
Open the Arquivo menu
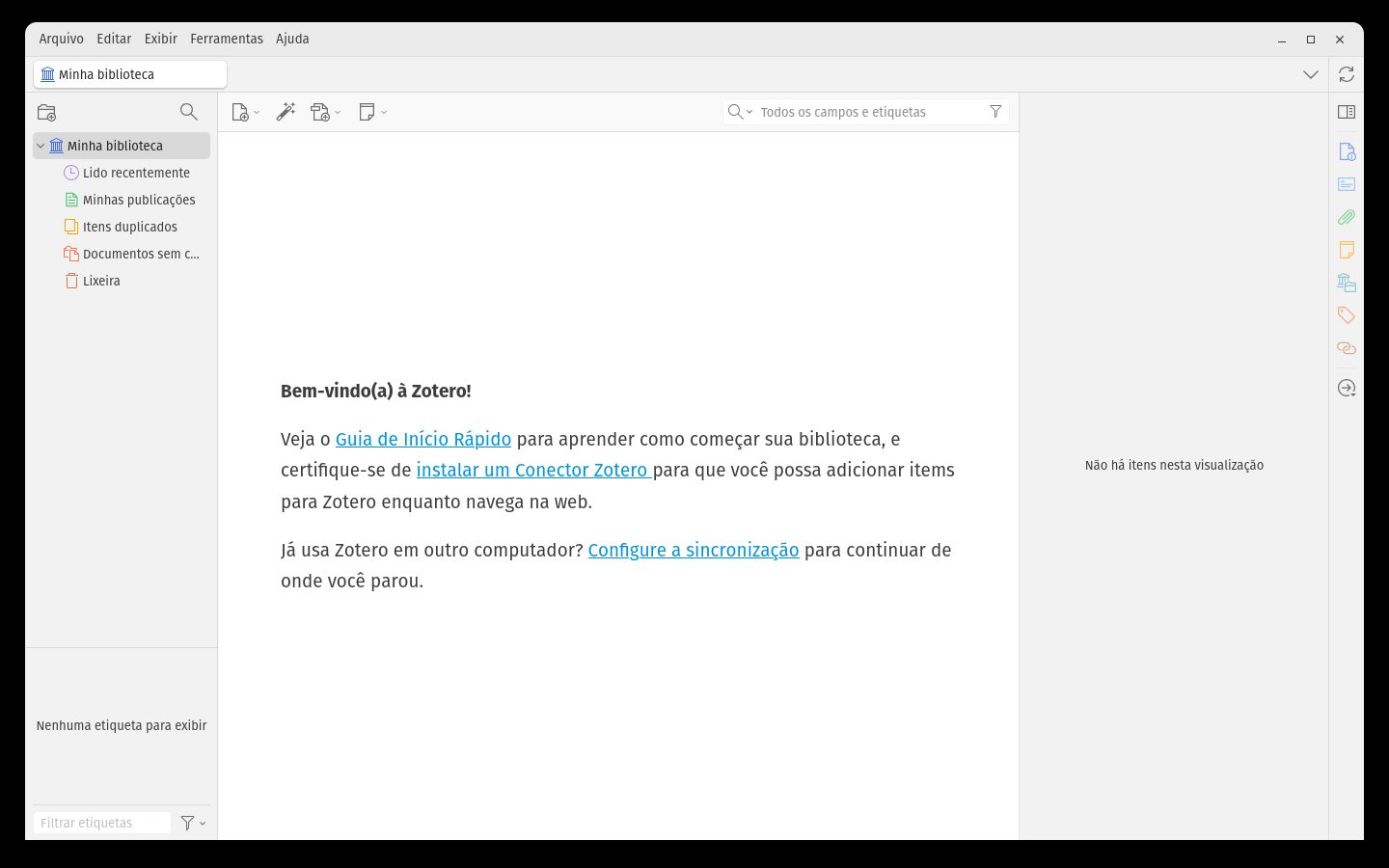pos(61,39)
